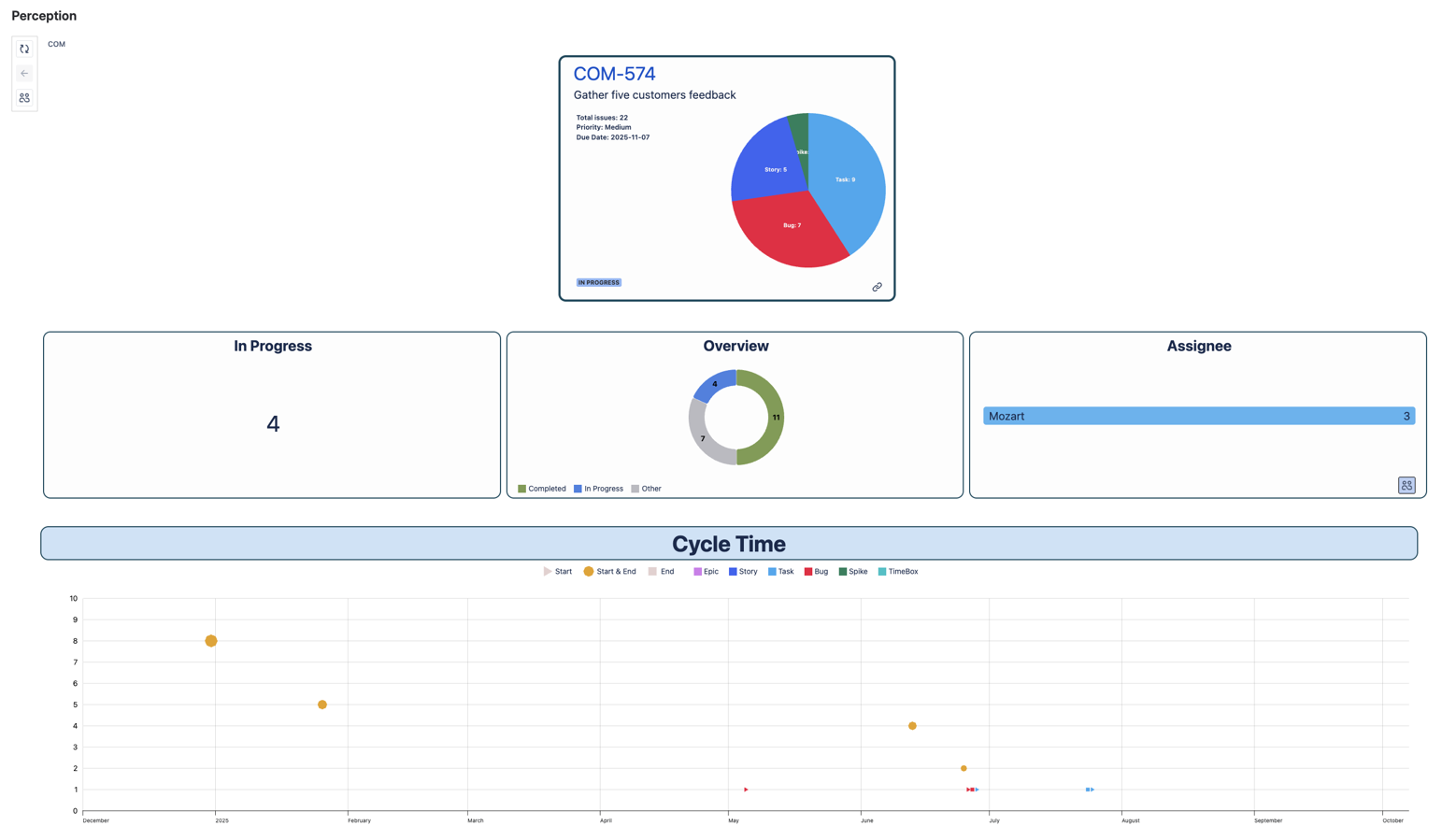Click the refresh icon in left sidebar

click(24, 50)
